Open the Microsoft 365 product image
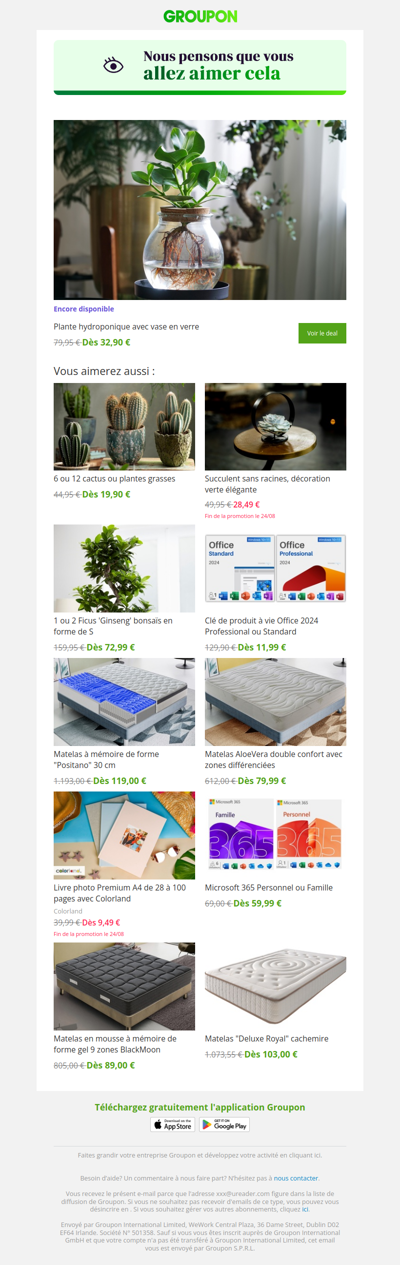400x1265 pixels. (x=275, y=835)
